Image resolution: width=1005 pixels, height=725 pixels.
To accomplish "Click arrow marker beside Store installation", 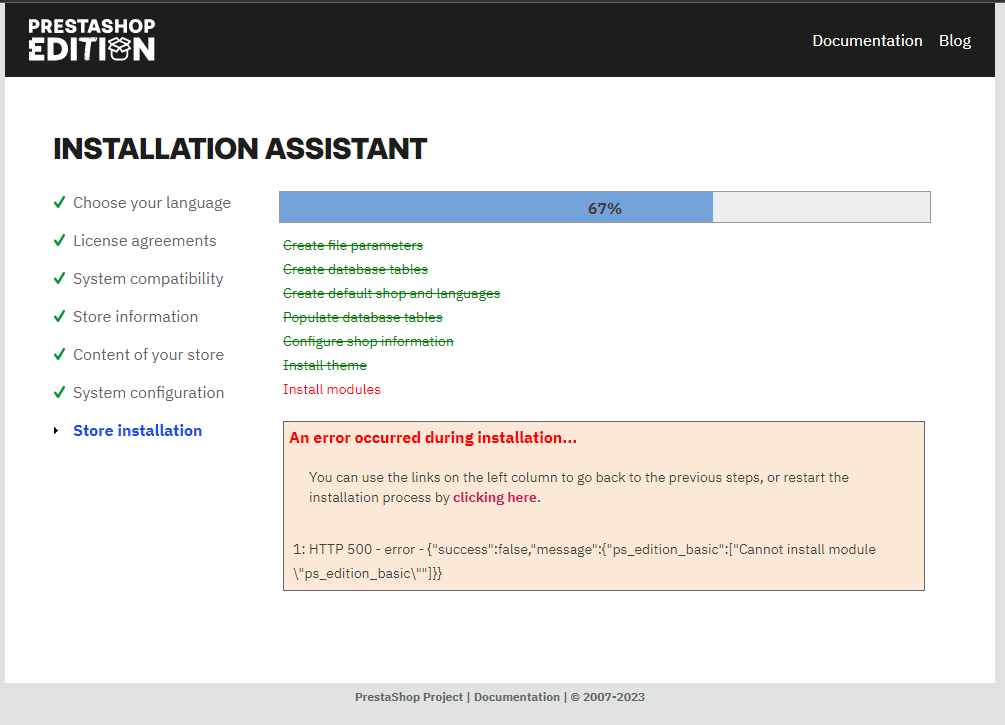I will 56,431.
